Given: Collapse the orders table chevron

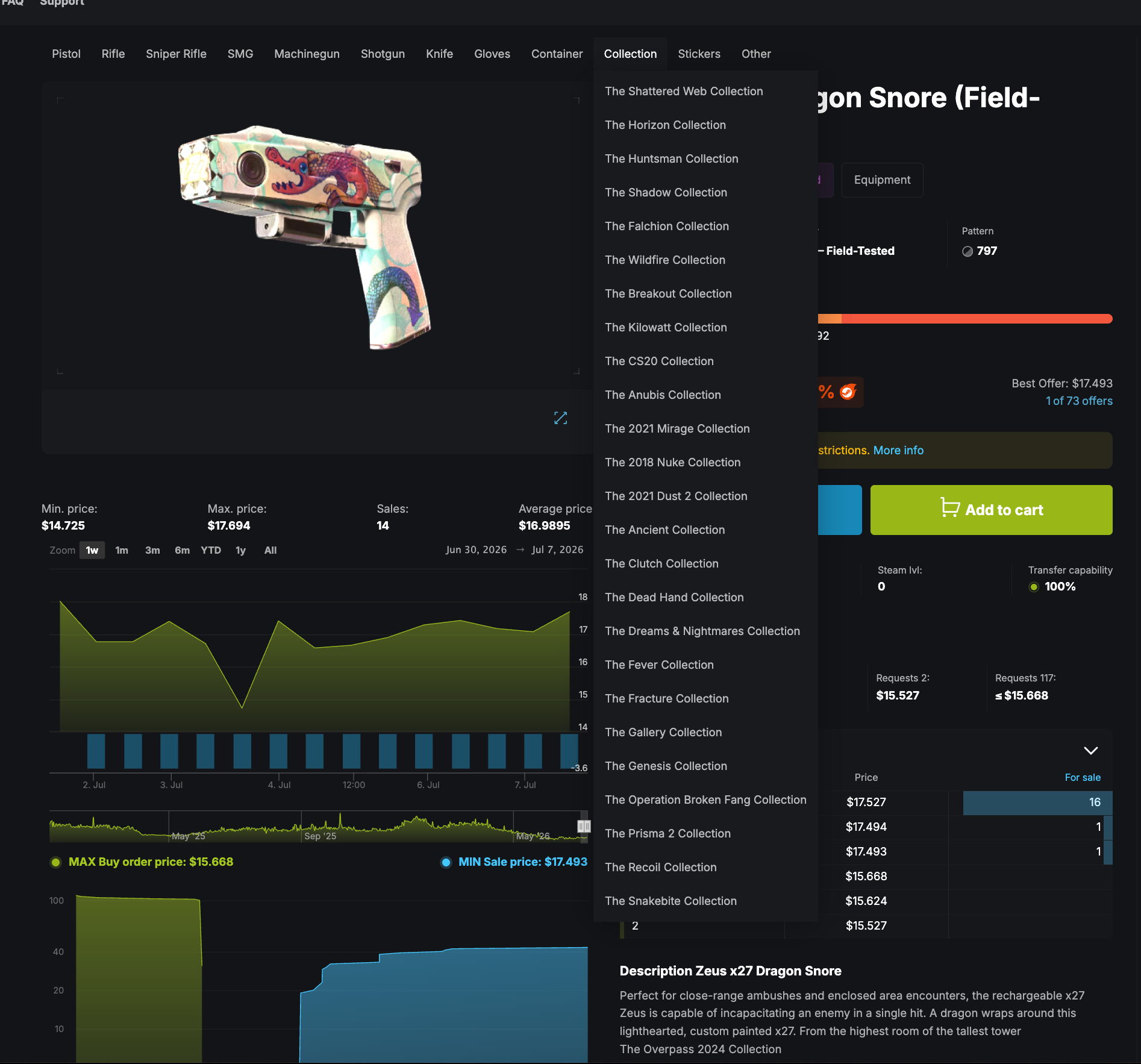Looking at the screenshot, I should [1090, 751].
